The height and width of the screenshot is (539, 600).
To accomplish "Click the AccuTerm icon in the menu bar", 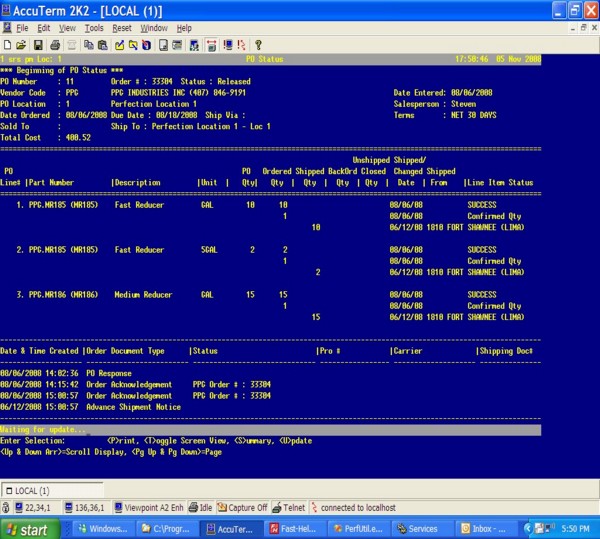I will pos(7,28).
